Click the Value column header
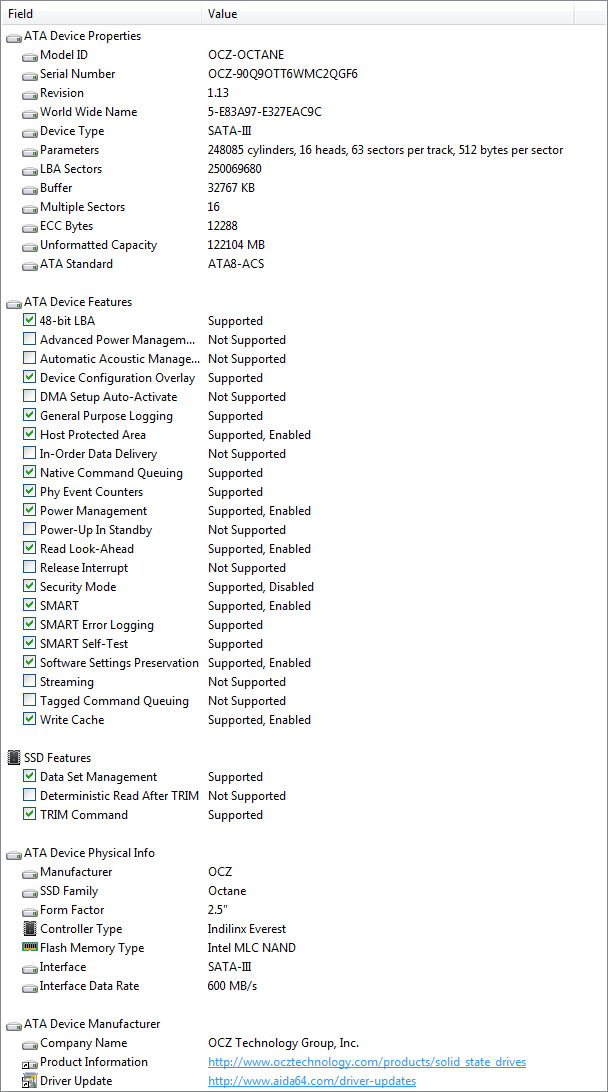The width and height of the screenshot is (608, 1092). pos(387,14)
